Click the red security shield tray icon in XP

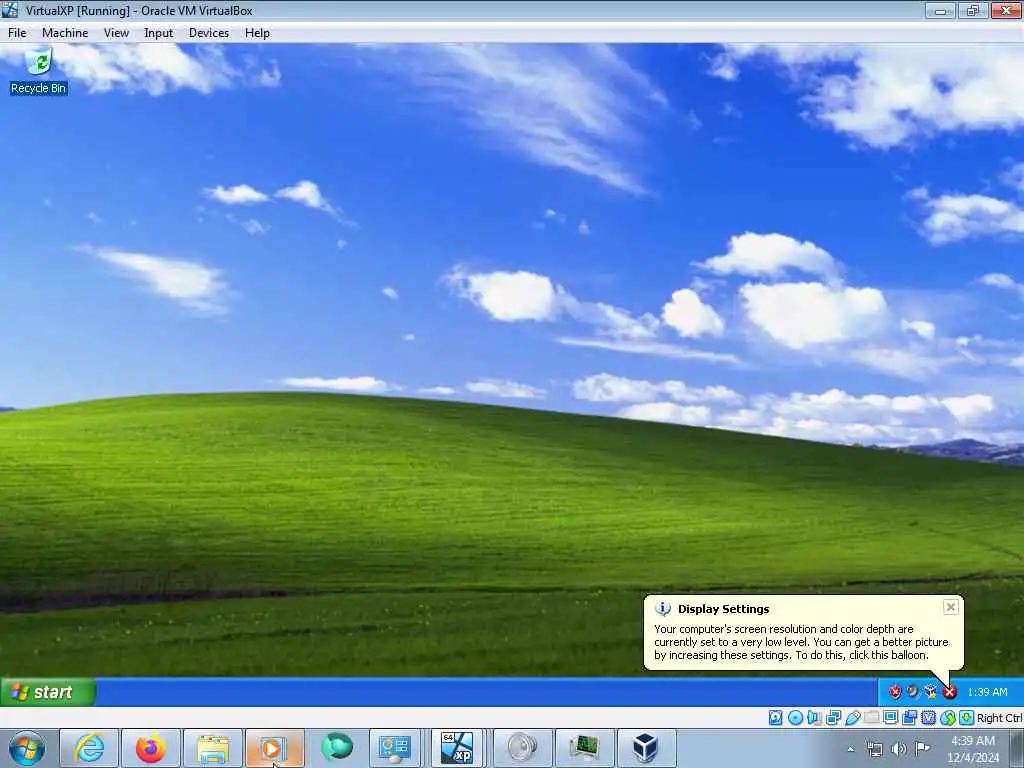point(895,692)
